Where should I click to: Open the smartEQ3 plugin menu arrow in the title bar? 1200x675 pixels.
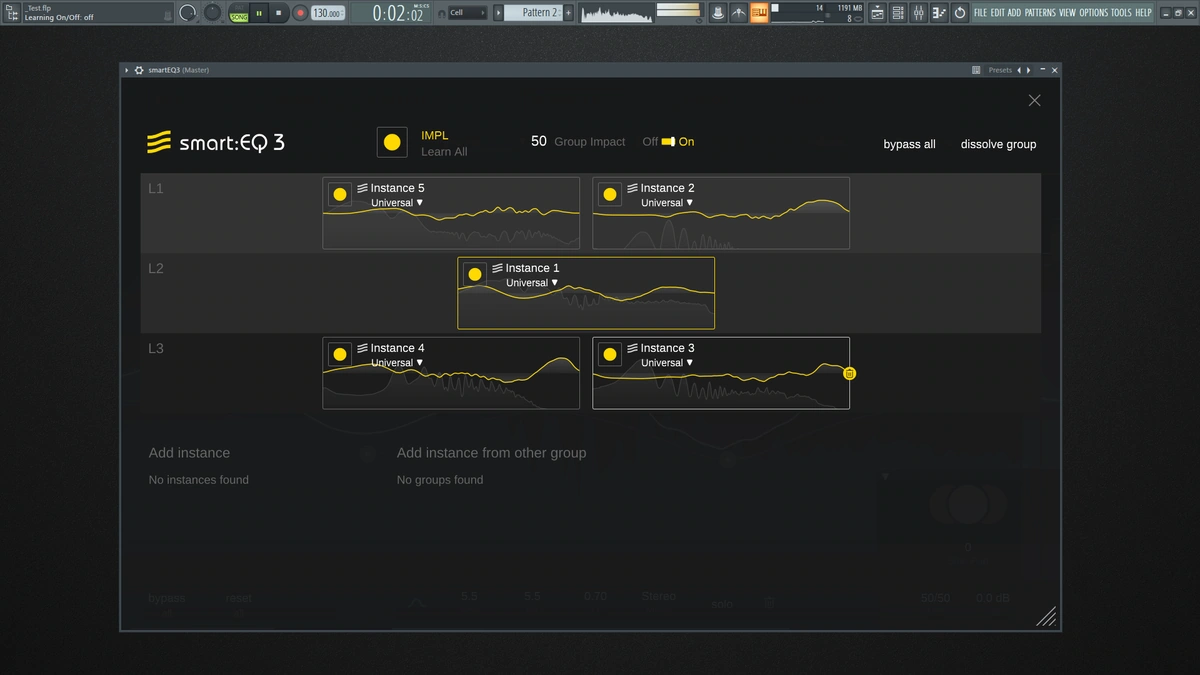(x=127, y=70)
